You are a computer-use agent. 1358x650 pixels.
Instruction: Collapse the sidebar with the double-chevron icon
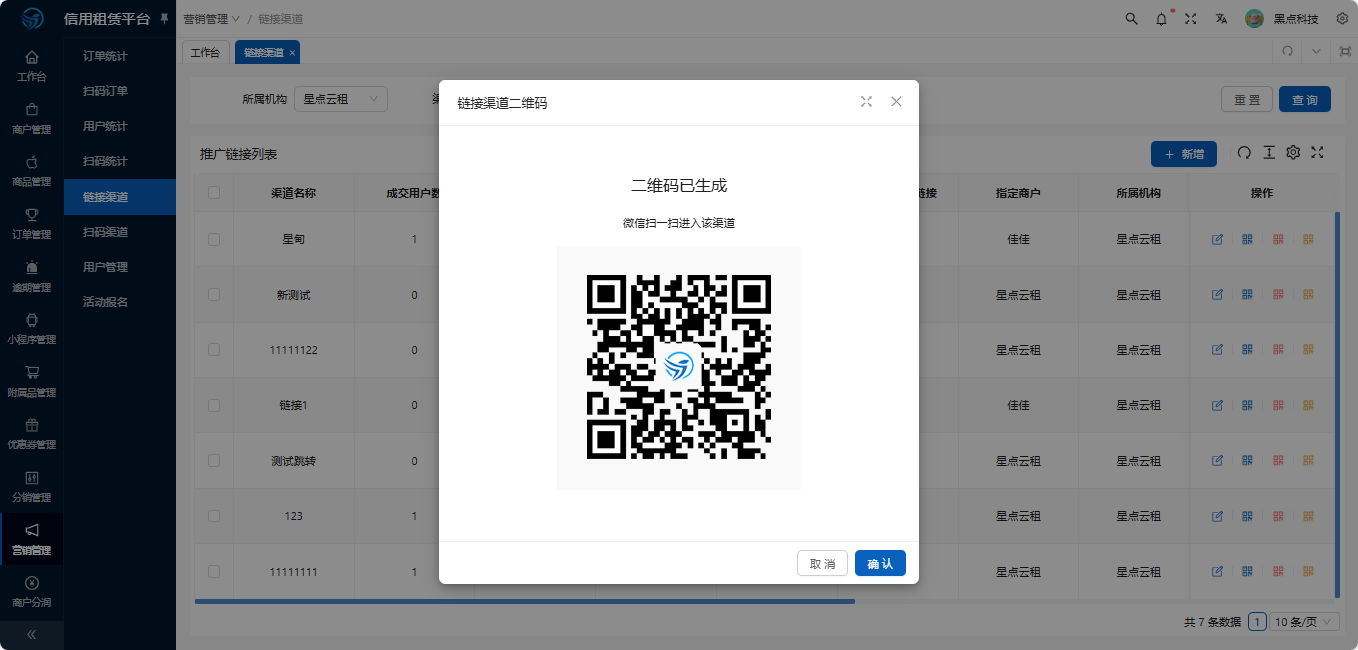(x=32, y=634)
